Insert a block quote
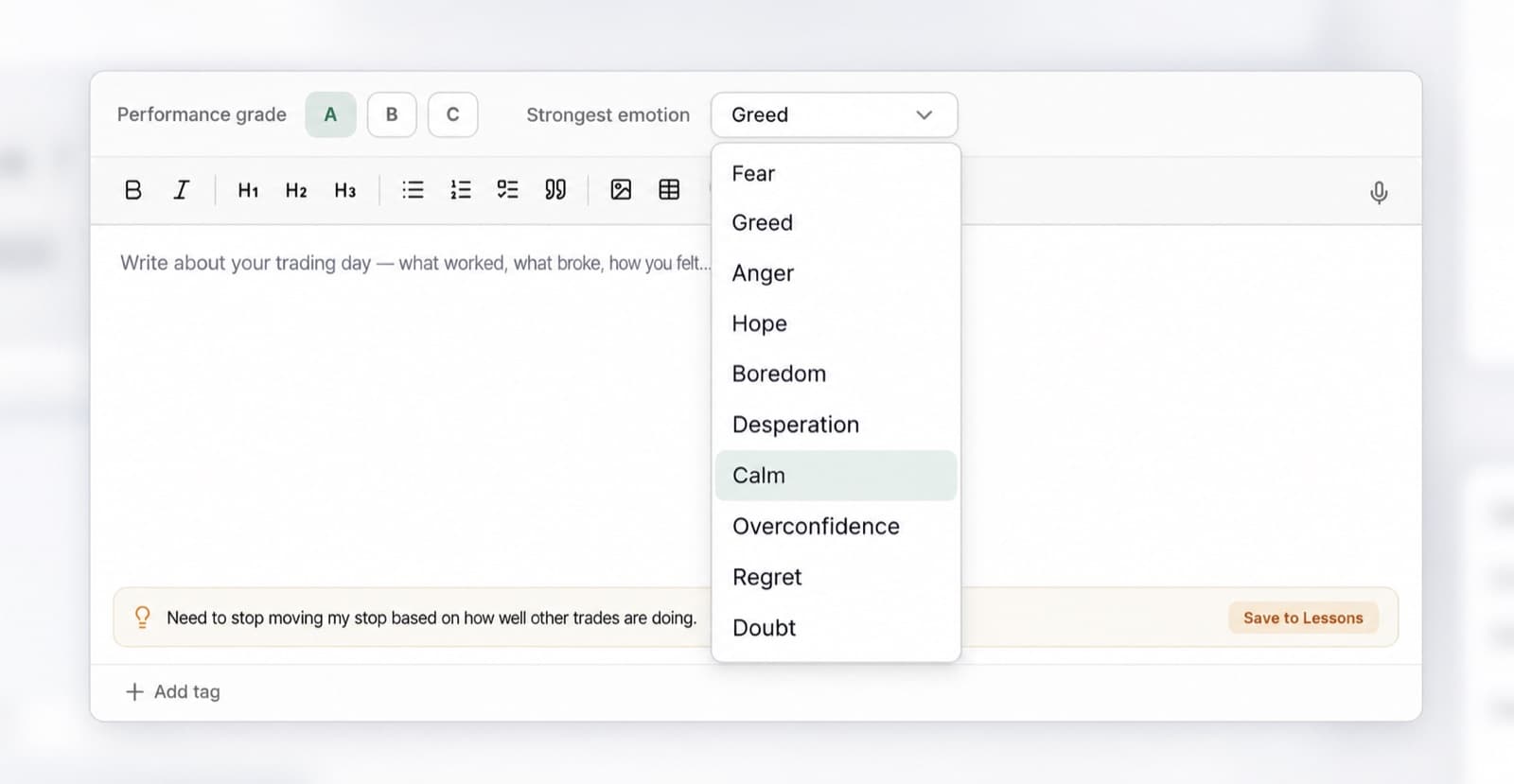The image size is (1514, 784). pyautogui.click(x=555, y=190)
